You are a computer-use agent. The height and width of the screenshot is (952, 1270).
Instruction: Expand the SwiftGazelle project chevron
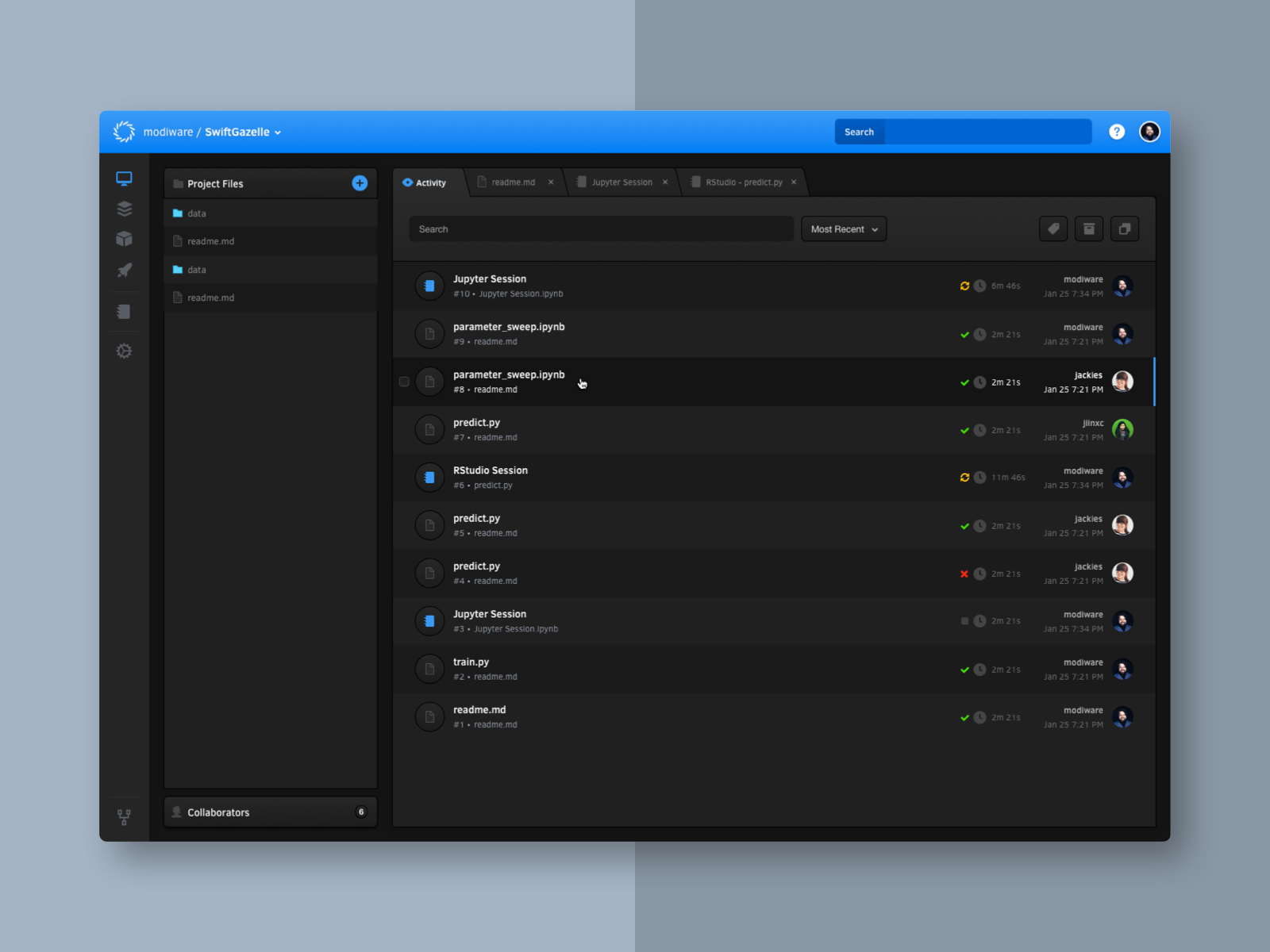pyautogui.click(x=276, y=132)
